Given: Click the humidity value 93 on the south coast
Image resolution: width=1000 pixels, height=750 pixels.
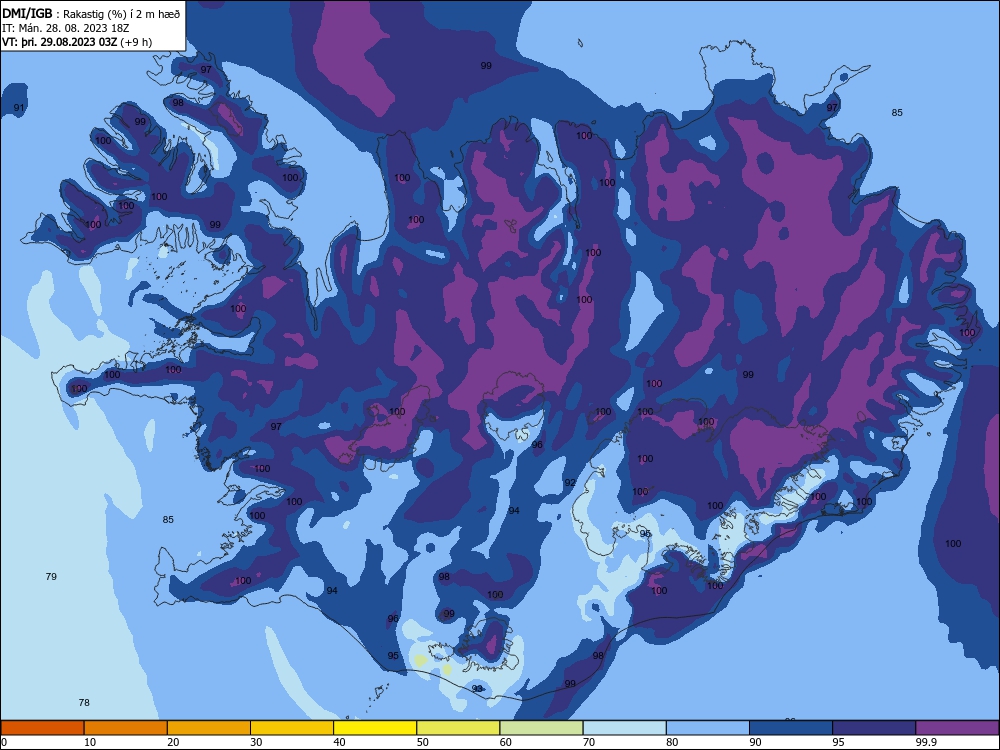Looking at the screenshot, I should (x=477, y=689).
